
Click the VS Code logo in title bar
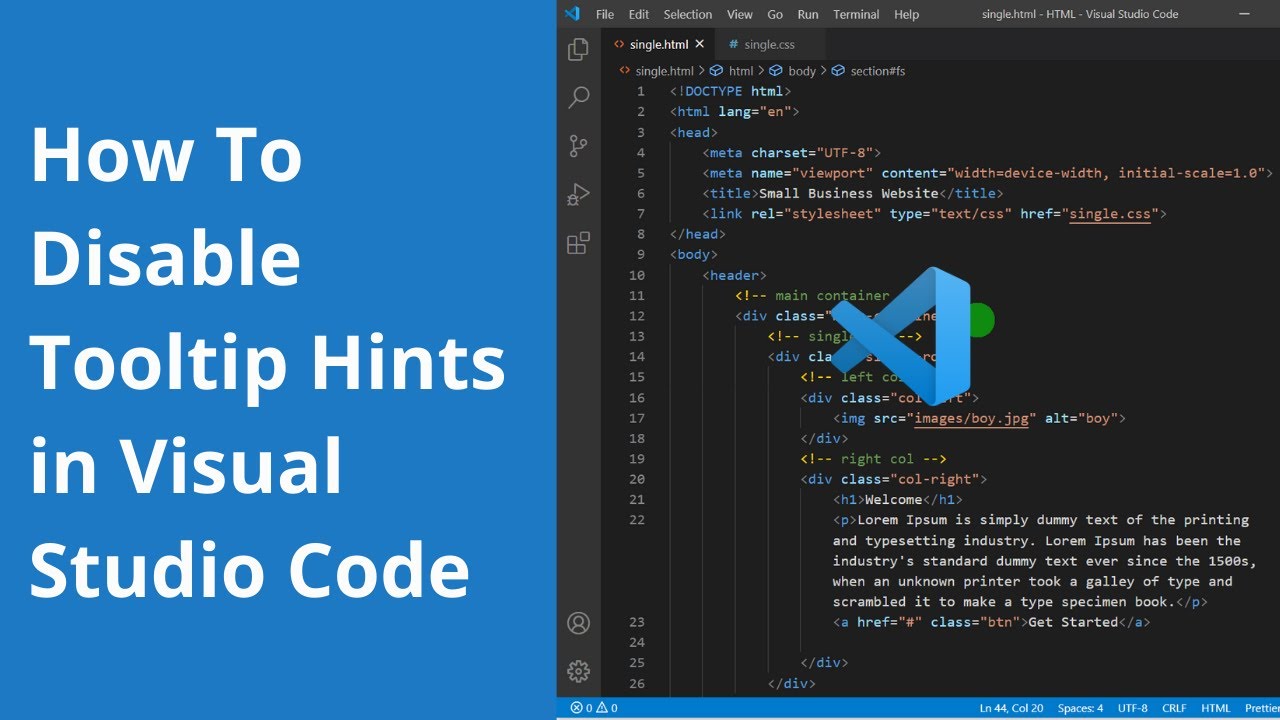click(572, 14)
